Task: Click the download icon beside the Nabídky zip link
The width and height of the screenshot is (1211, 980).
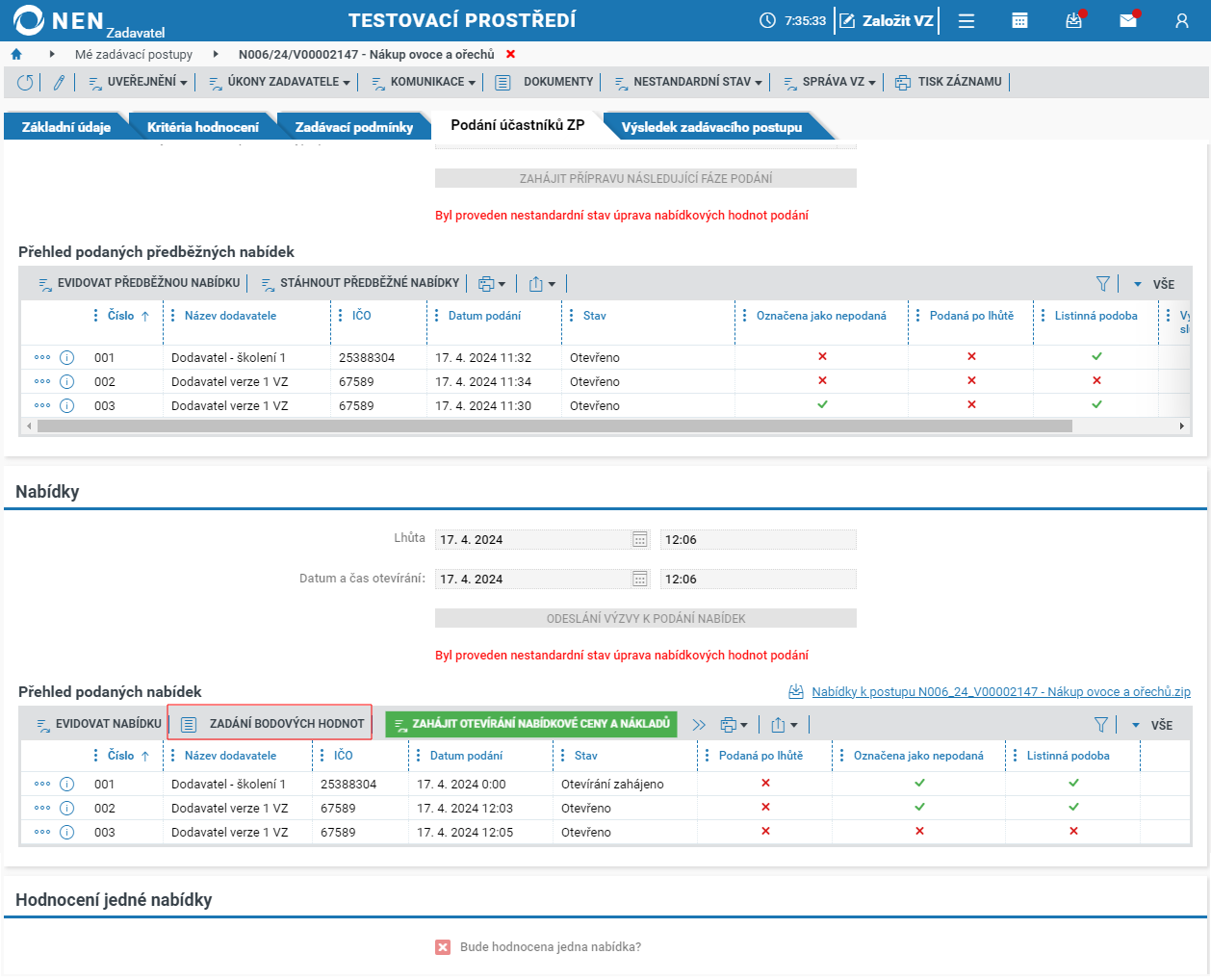Action: pos(796,691)
